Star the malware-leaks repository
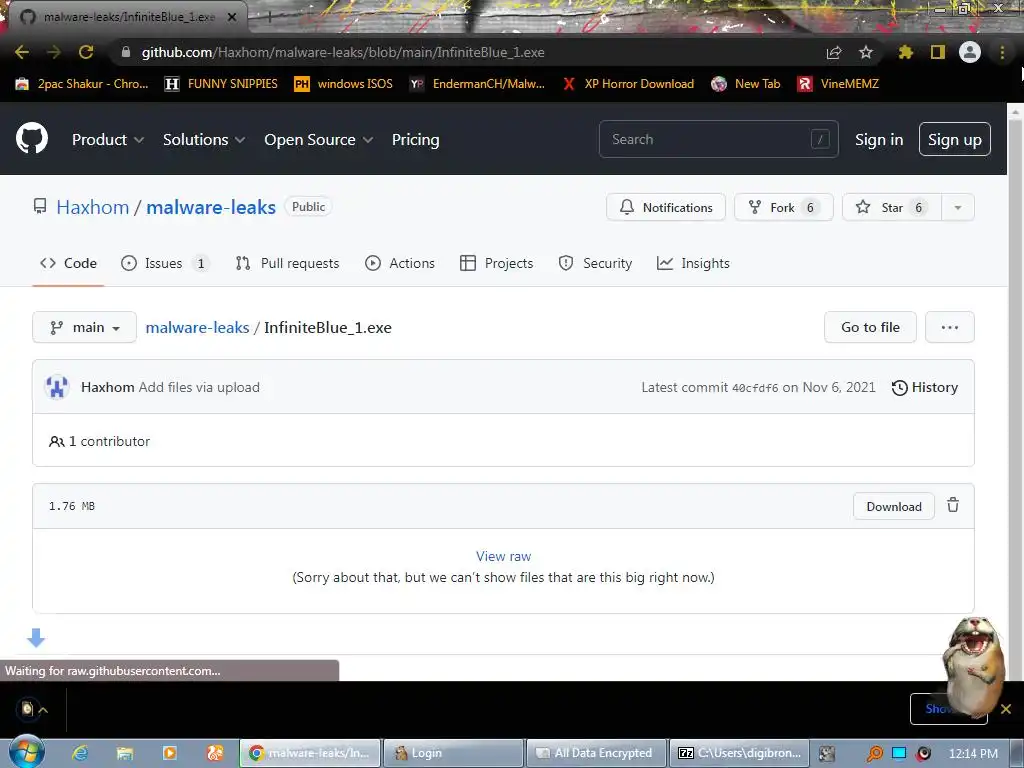 (x=891, y=208)
